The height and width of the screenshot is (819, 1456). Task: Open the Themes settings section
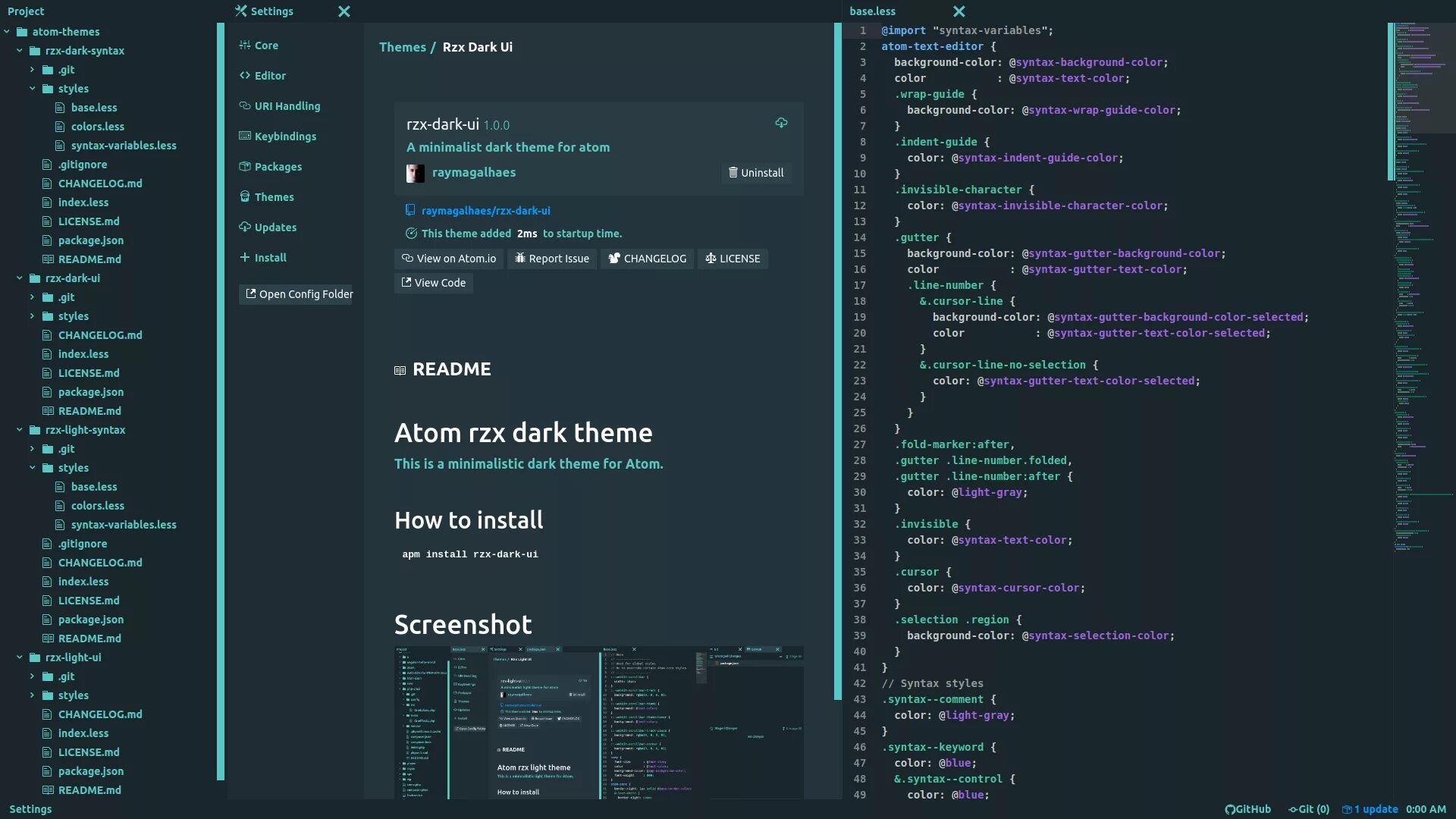pos(266,197)
